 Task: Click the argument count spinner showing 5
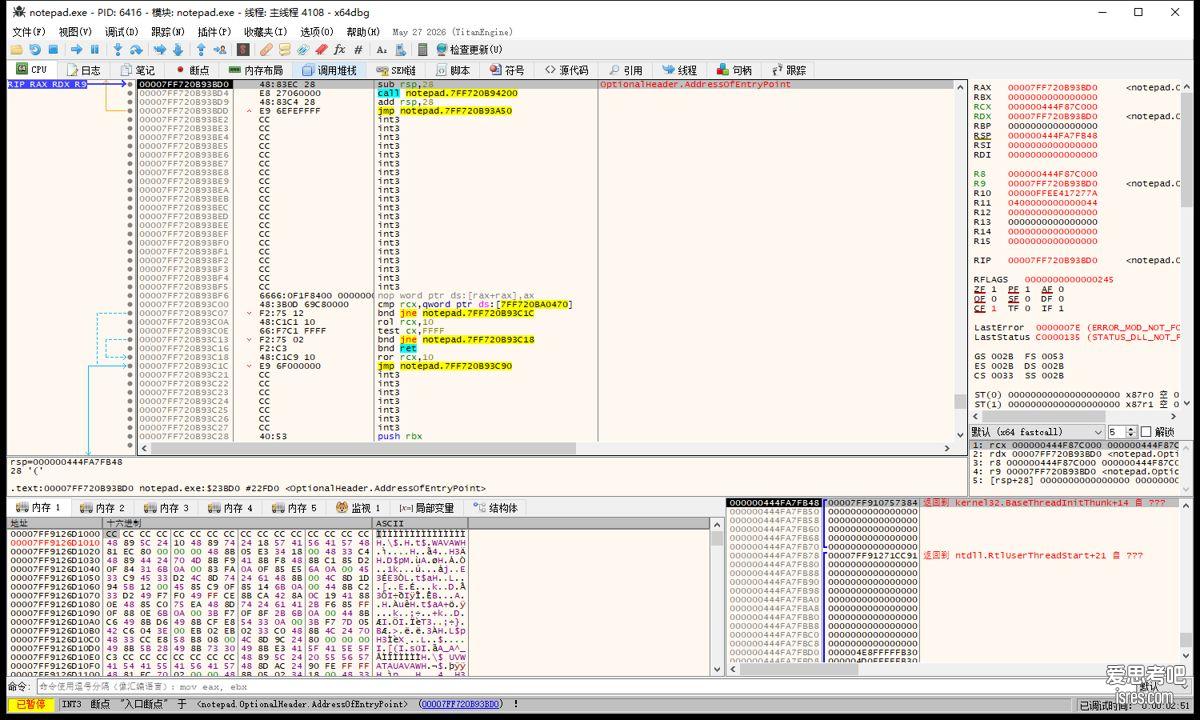[x=1122, y=432]
